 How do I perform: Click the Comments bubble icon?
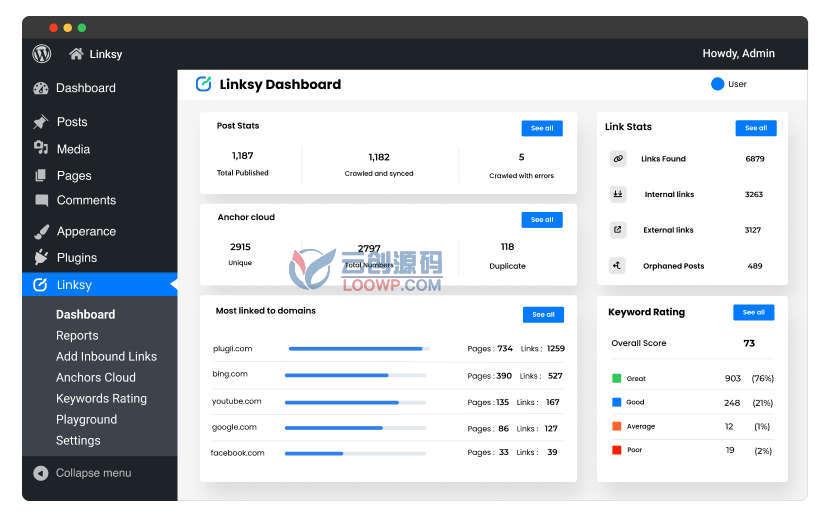tap(41, 200)
